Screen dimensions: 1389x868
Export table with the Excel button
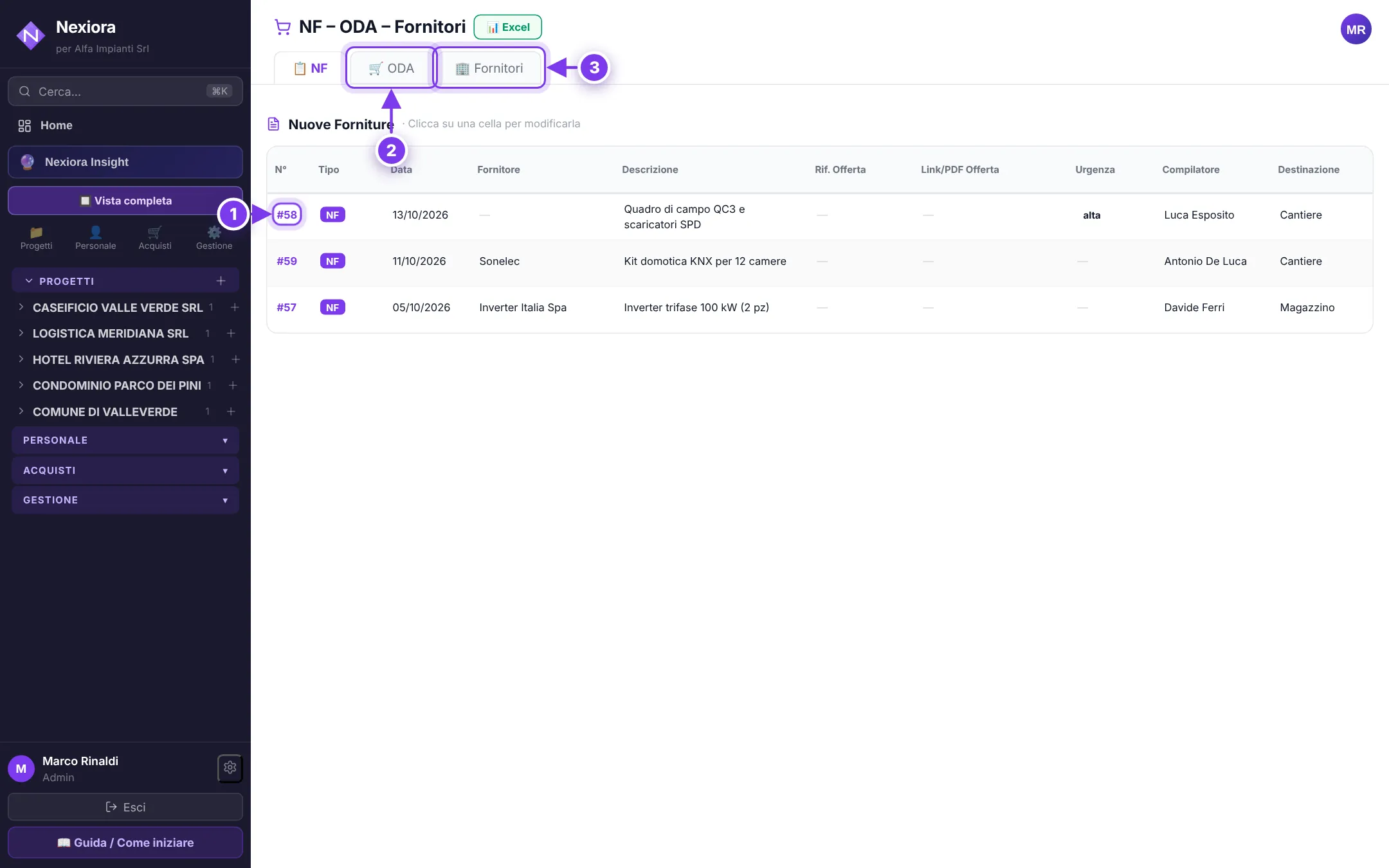click(x=508, y=27)
